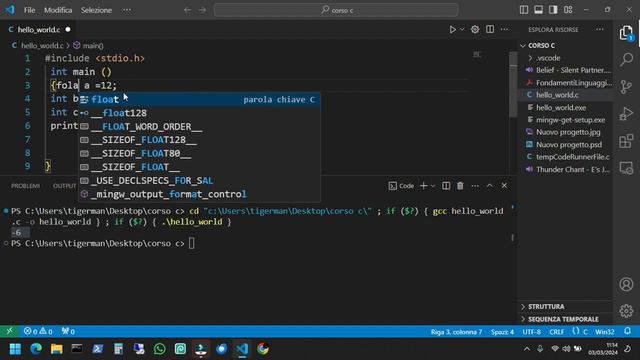The image size is (640, 360).
Task: Toggle secondary side bar layout
Action: 553,10
